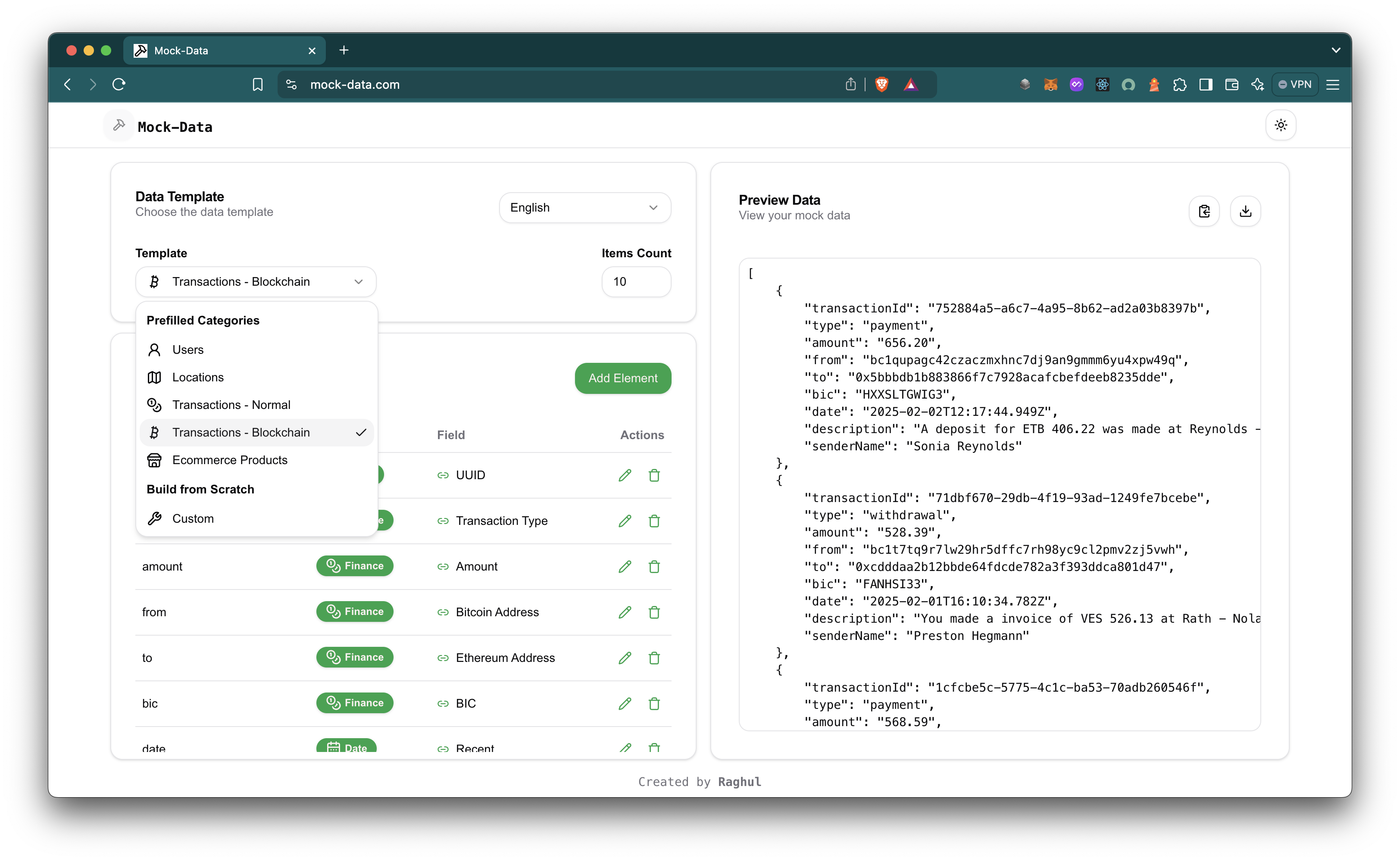
Task: Click the Items Count input field
Action: [636, 282]
